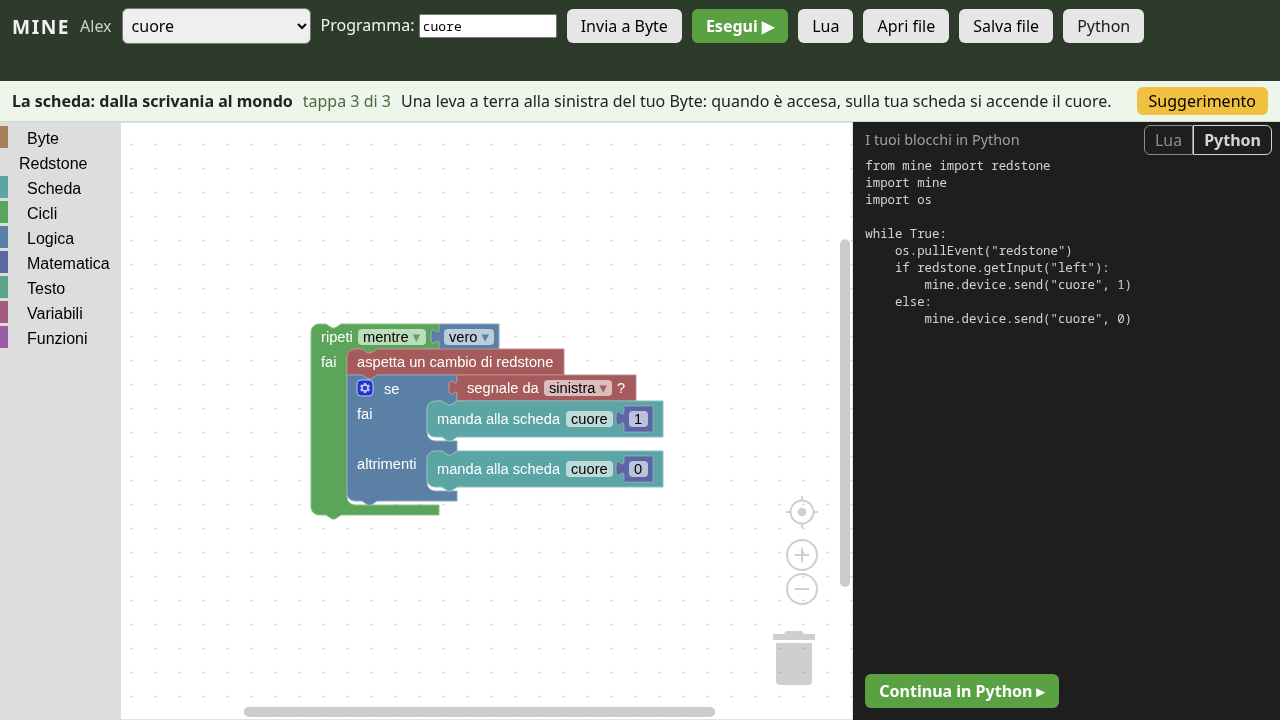This screenshot has width=1280, height=720.
Task: Show the Suggerimento hint
Action: click(x=1202, y=101)
